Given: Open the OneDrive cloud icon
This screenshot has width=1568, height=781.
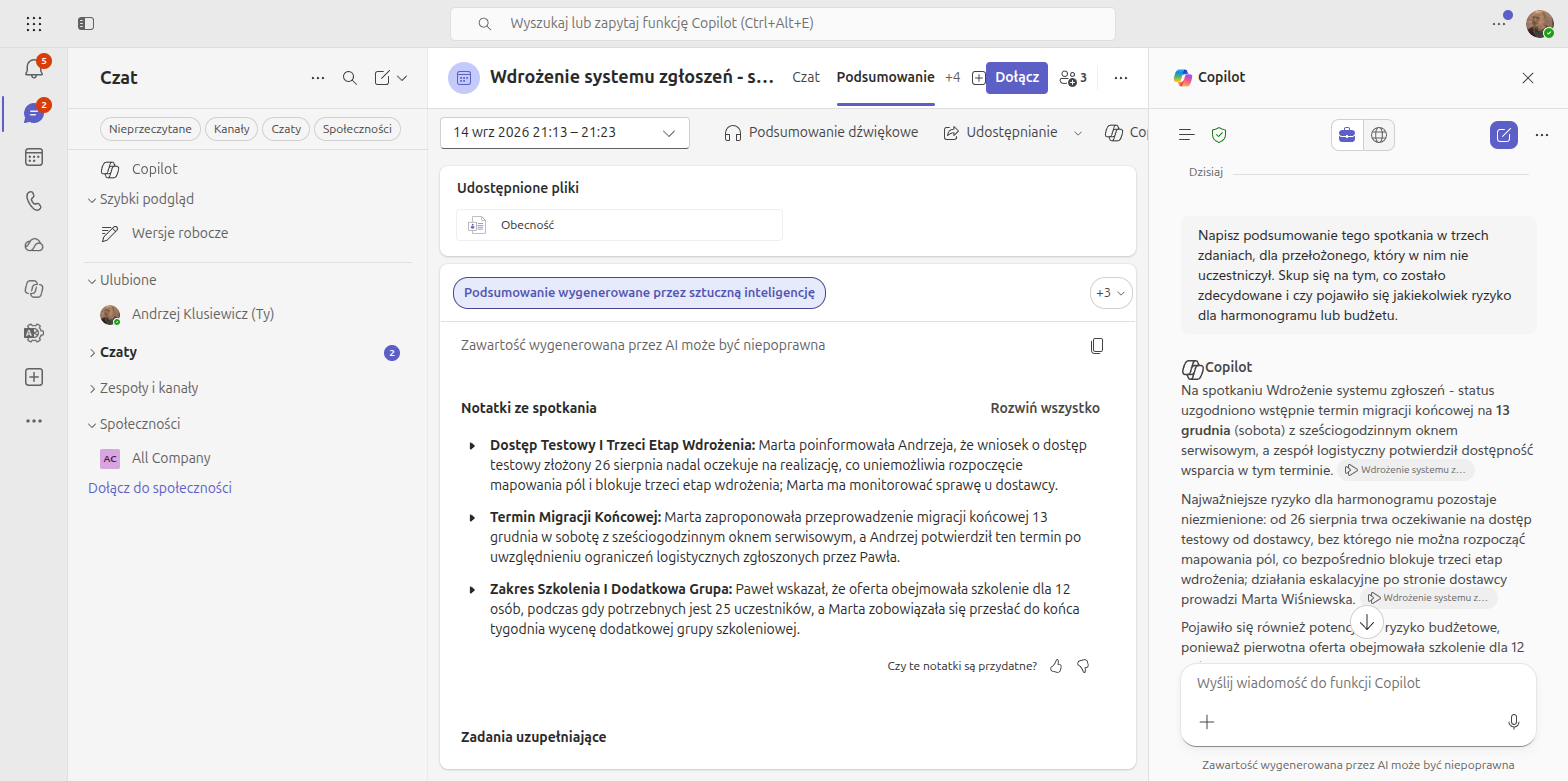Looking at the screenshot, I should [x=34, y=245].
